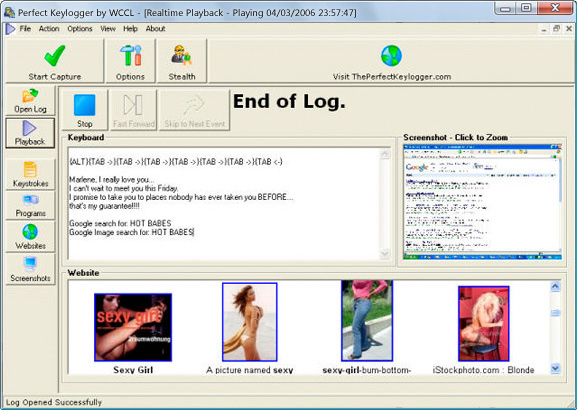Open the Action menu
The width and height of the screenshot is (577, 410).
point(49,29)
